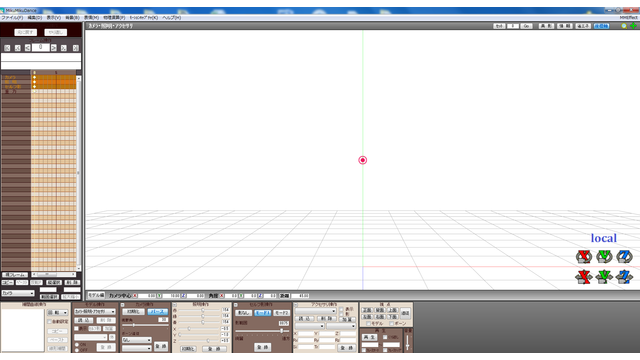Toggle the bone-follow checkbox in the view panel
Screen dimensions: 640x360
click(x=391, y=324)
